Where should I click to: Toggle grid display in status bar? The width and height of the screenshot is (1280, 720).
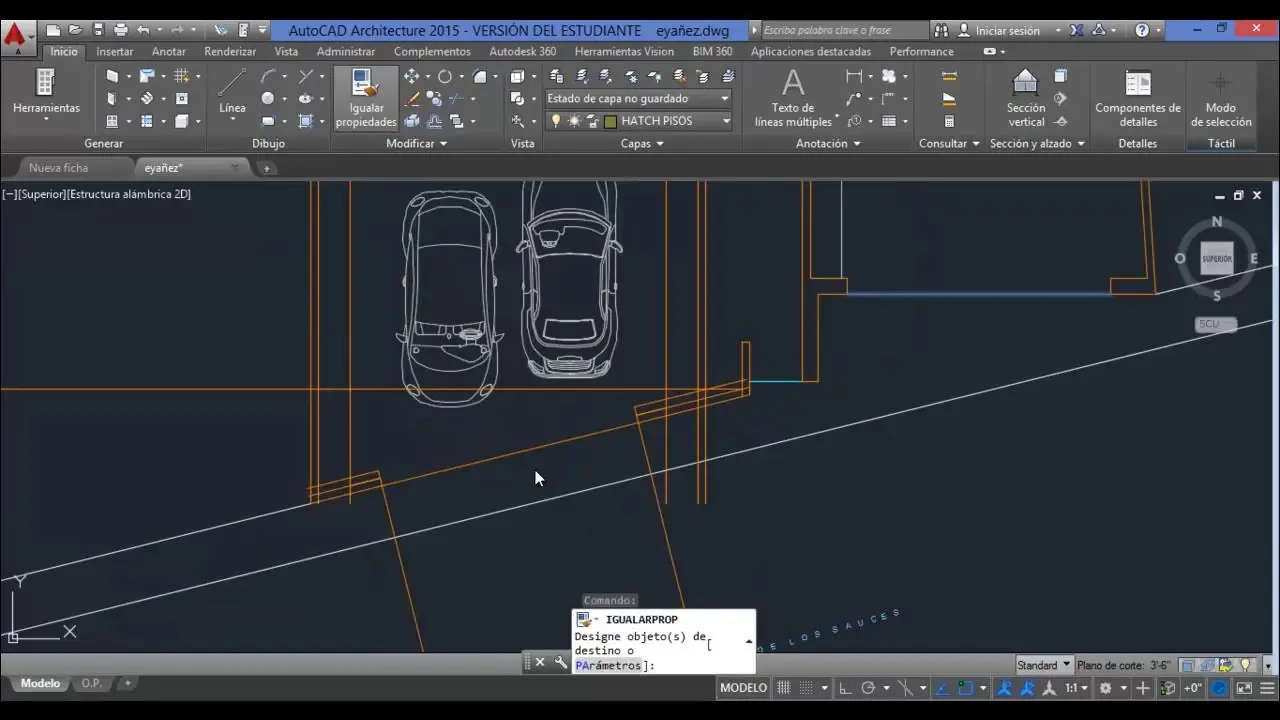[784, 688]
